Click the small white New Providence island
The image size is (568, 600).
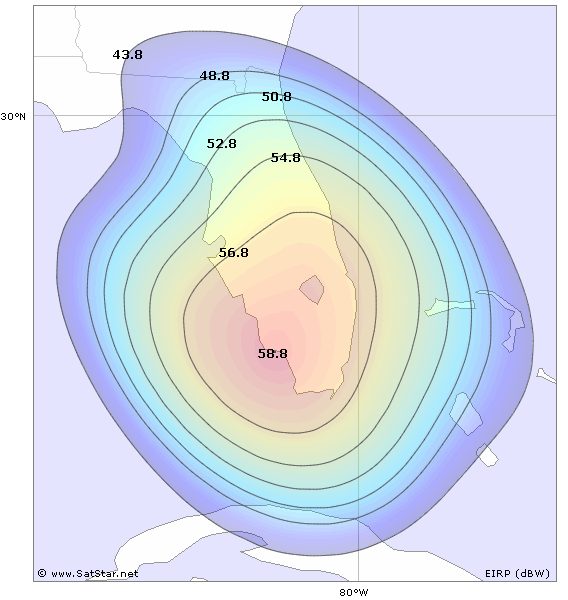tap(488, 456)
